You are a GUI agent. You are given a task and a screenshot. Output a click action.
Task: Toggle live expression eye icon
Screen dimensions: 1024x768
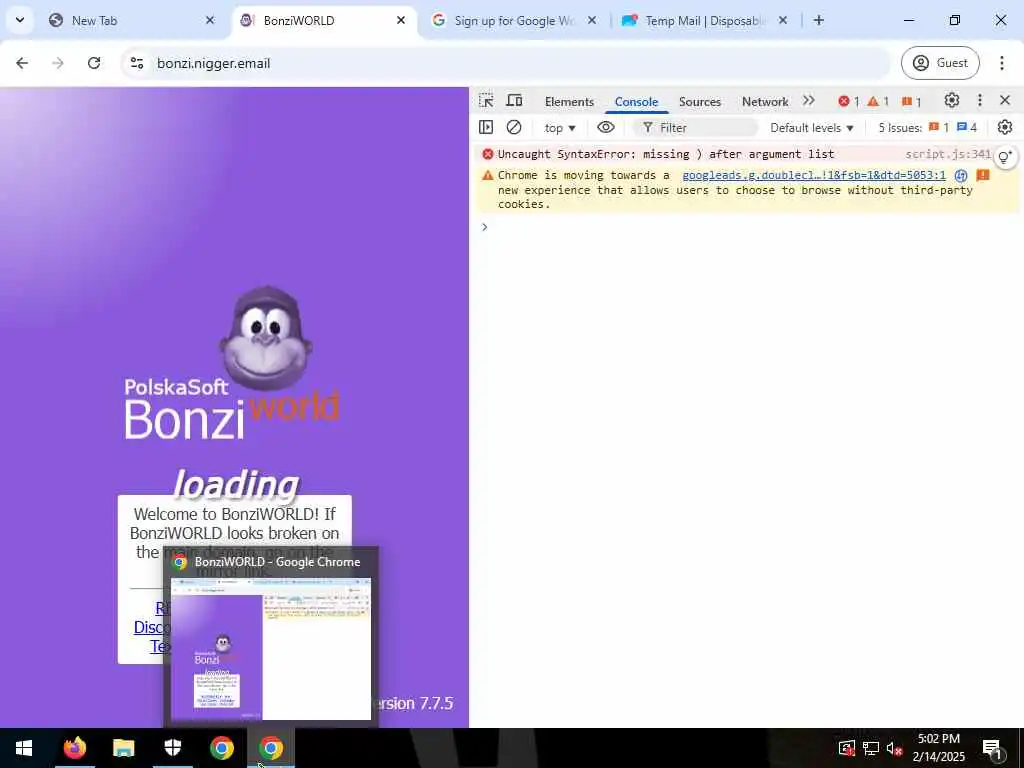coord(606,127)
